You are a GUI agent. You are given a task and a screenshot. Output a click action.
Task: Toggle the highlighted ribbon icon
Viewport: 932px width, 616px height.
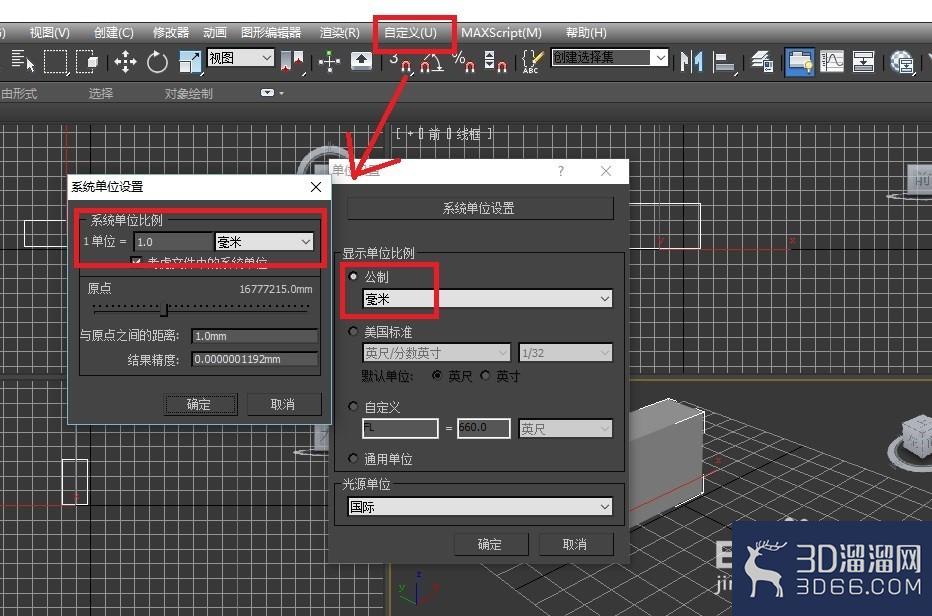[x=799, y=62]
